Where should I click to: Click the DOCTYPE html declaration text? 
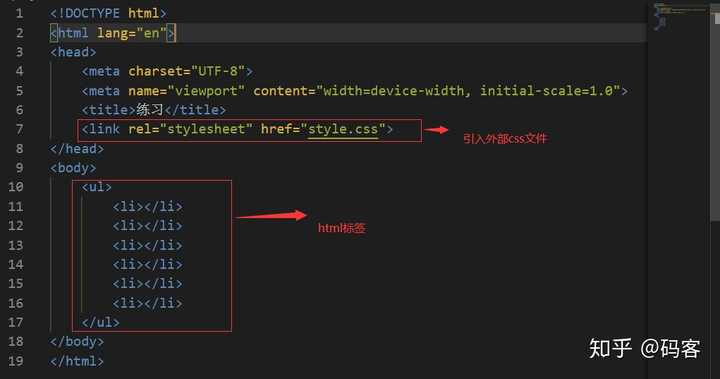[108, 13]
